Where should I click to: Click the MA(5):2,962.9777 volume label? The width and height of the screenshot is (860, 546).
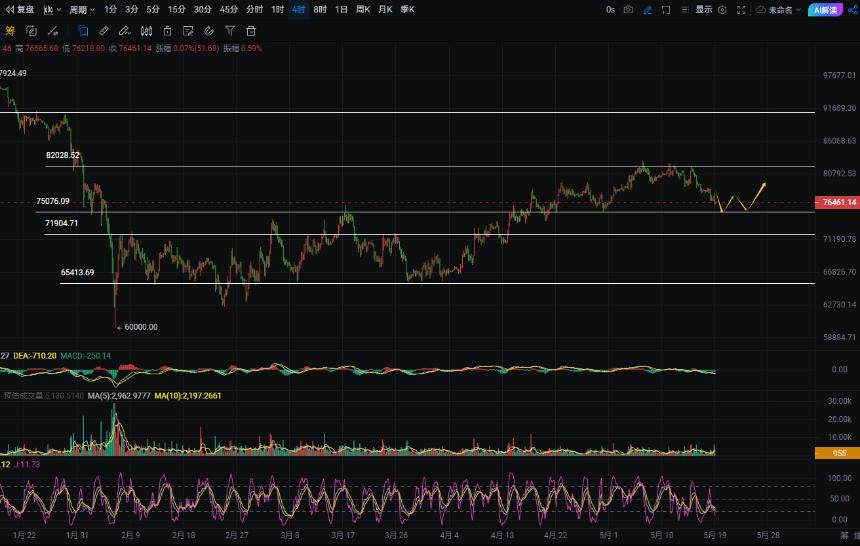pos(119,396)
